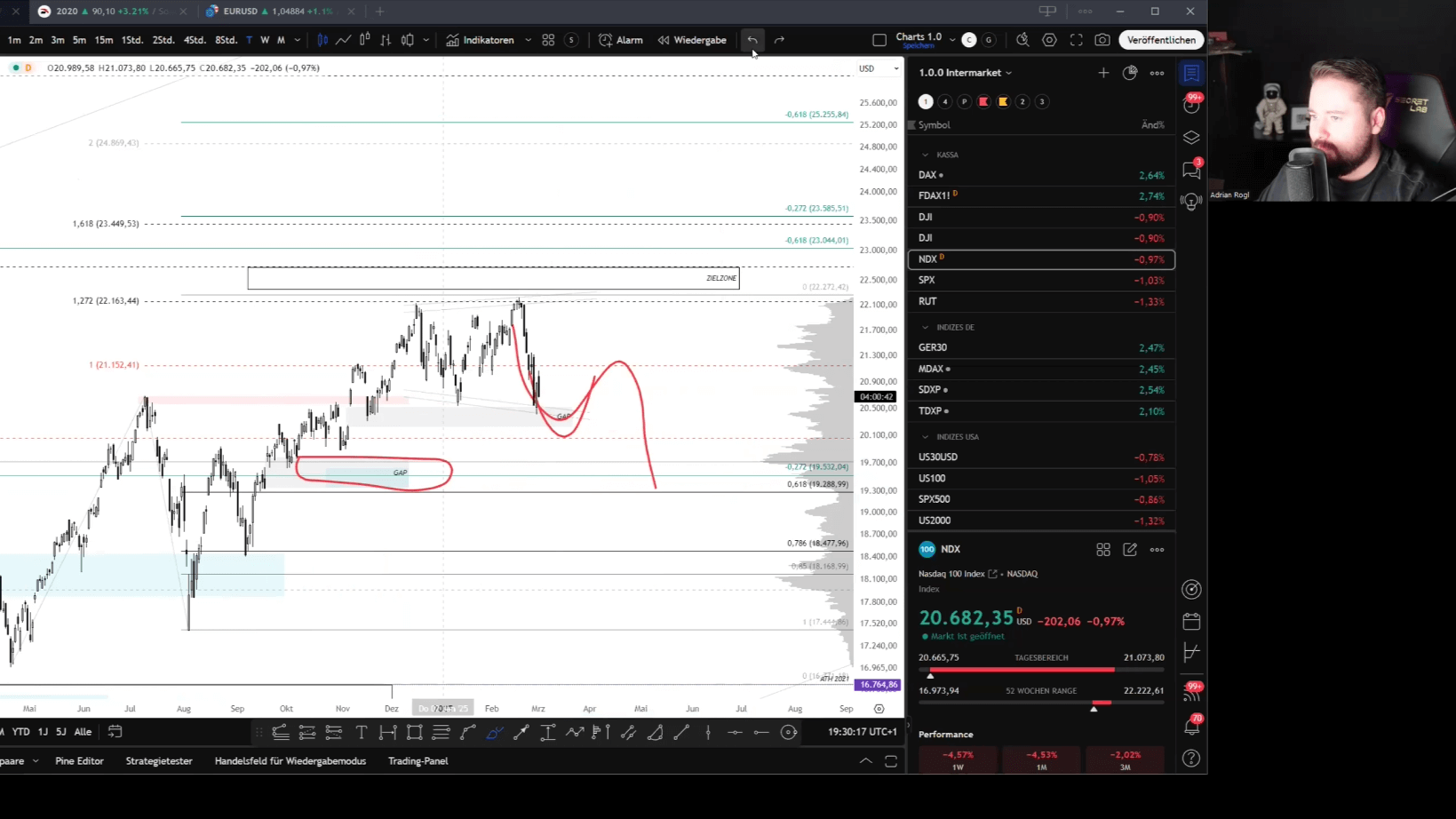Open ideas light bulb icon in sidebar
The width and height of the screenshot is (1456, 819).
[x=1191, y=202]
